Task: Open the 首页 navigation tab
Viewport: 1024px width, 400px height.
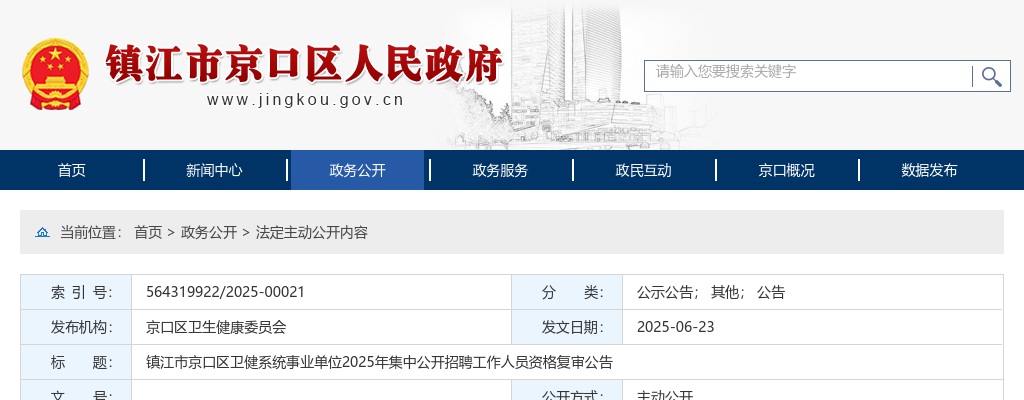Action: click(x=72, y=170)
